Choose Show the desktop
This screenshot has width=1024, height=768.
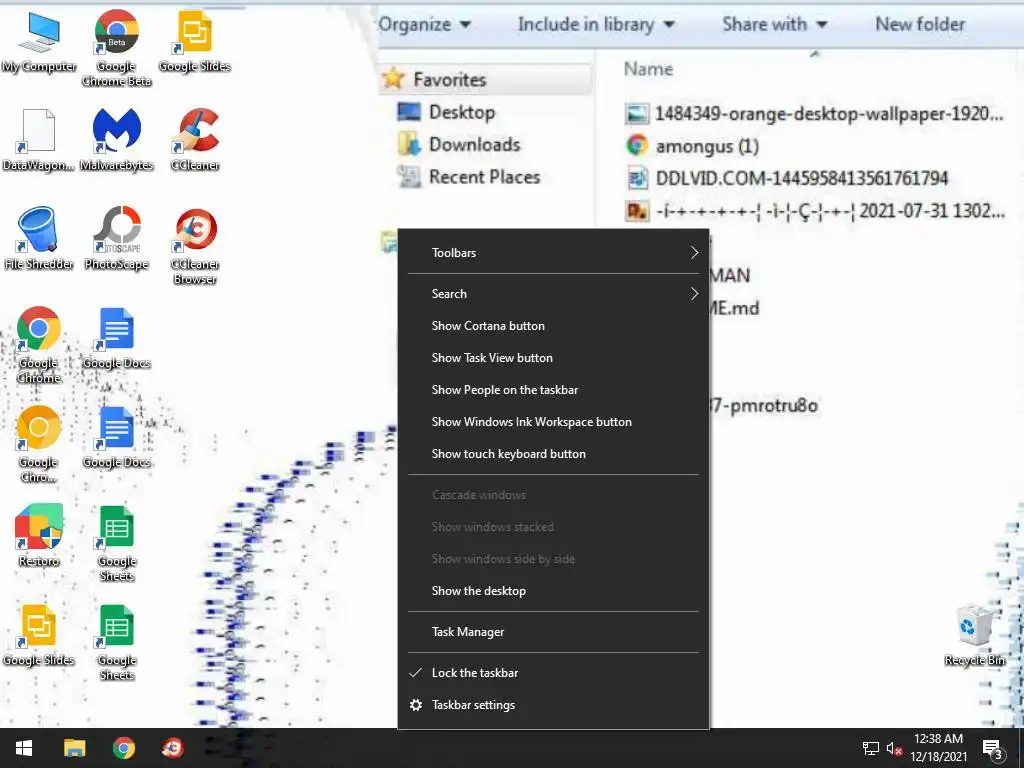[553, 591]
